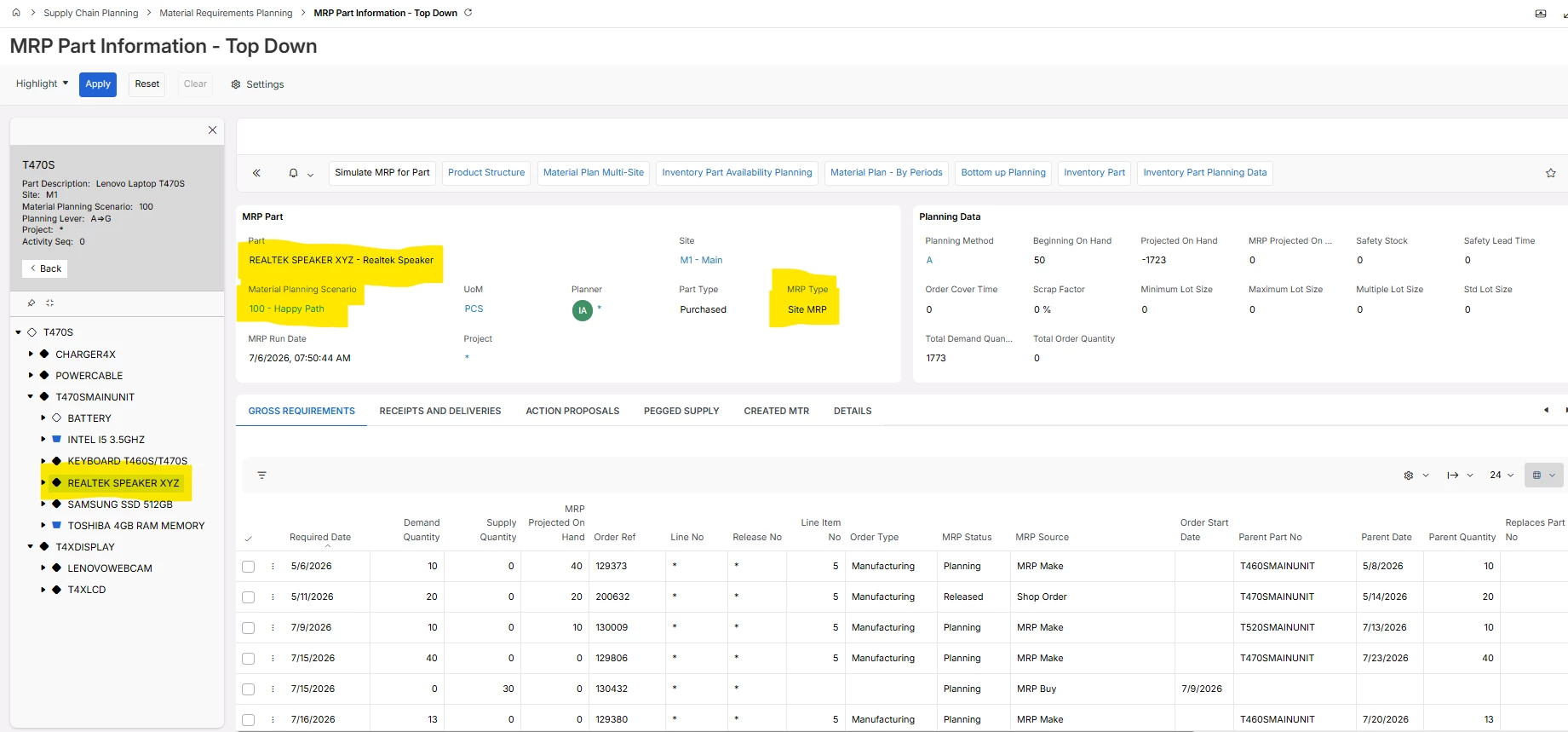Select INTEL I5 3.5GHZ in tree

(x=106, y=440)
